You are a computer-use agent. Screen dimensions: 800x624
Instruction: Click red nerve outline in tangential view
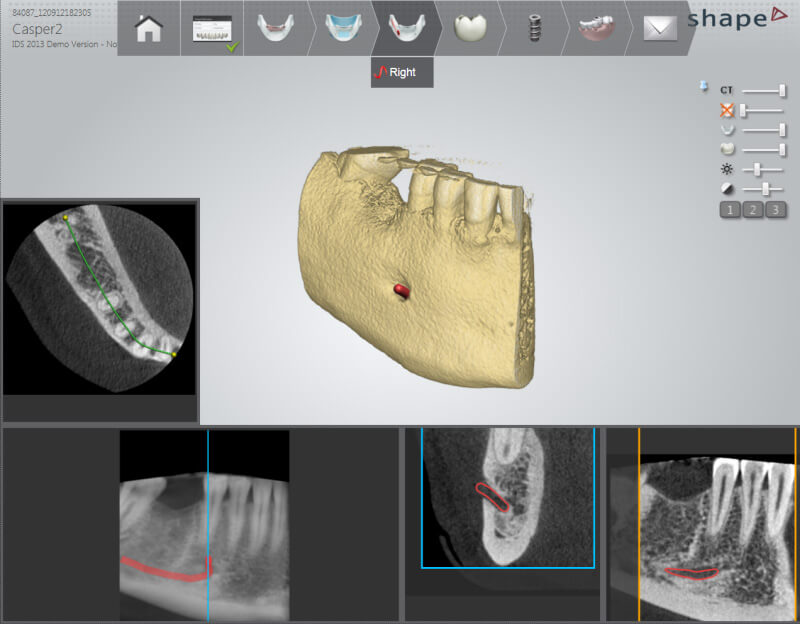[691, 573]
